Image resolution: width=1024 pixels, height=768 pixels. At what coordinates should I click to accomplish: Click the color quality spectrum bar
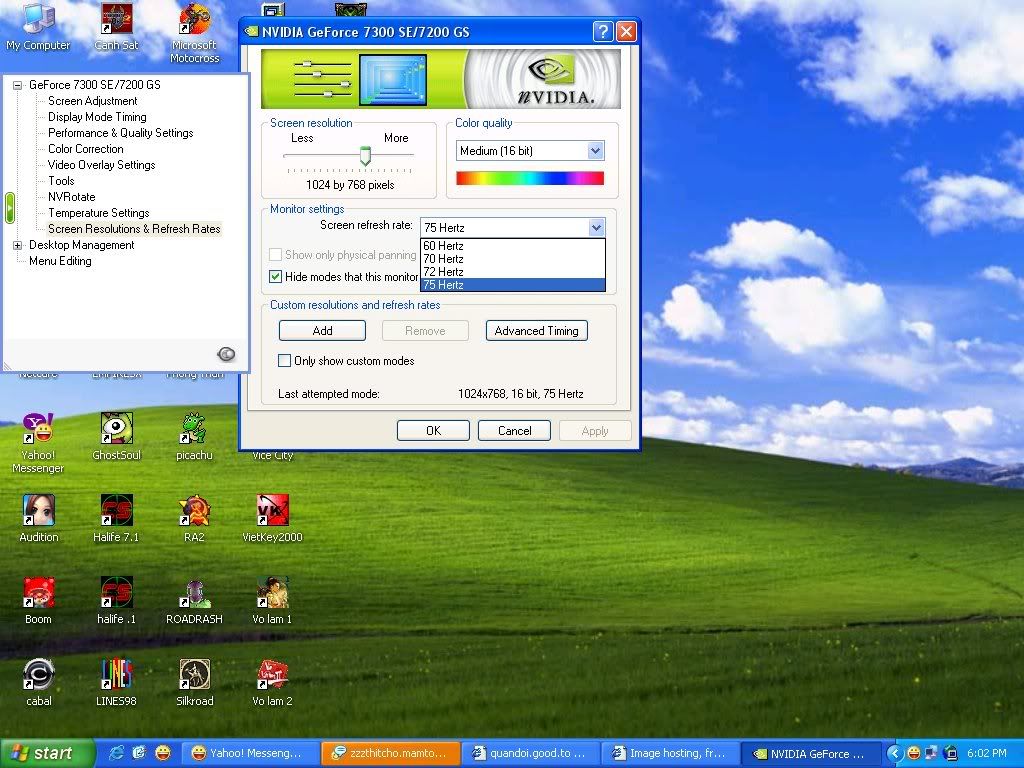pos(530,178)
